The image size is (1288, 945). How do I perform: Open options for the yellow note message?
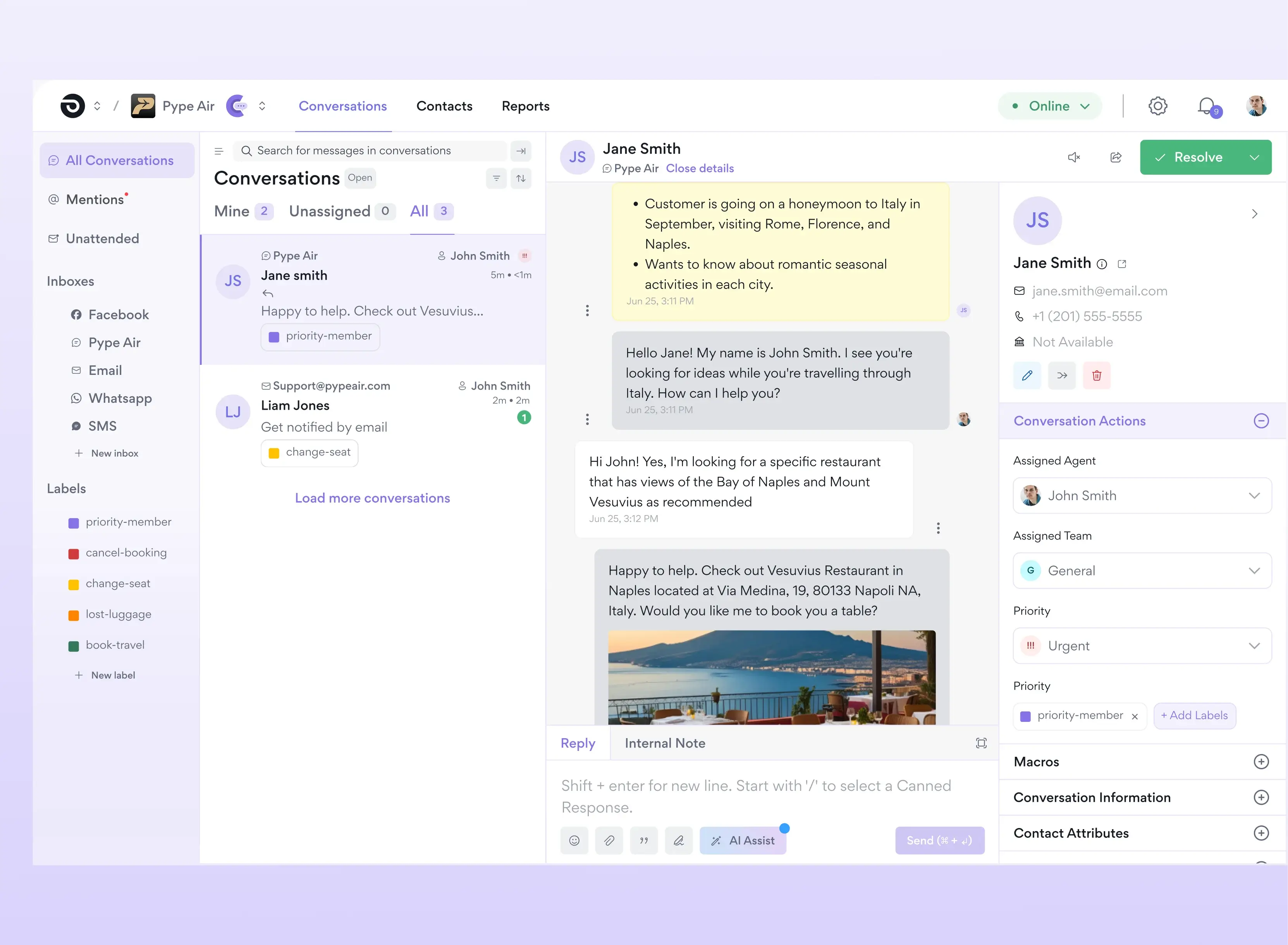click(x=587, y=311)
